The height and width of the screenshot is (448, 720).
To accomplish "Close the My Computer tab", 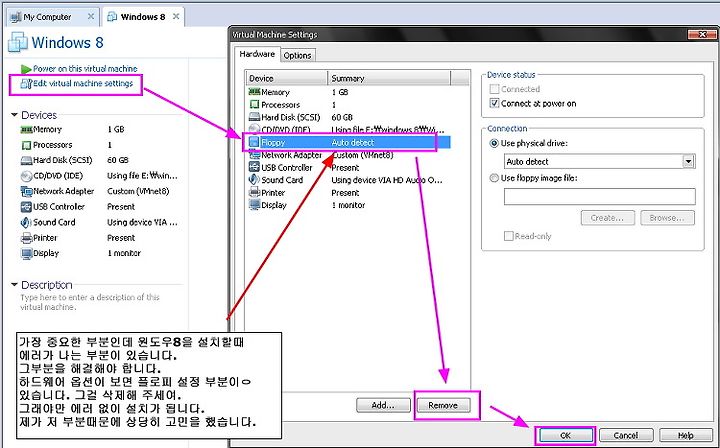I will [91, 17].
